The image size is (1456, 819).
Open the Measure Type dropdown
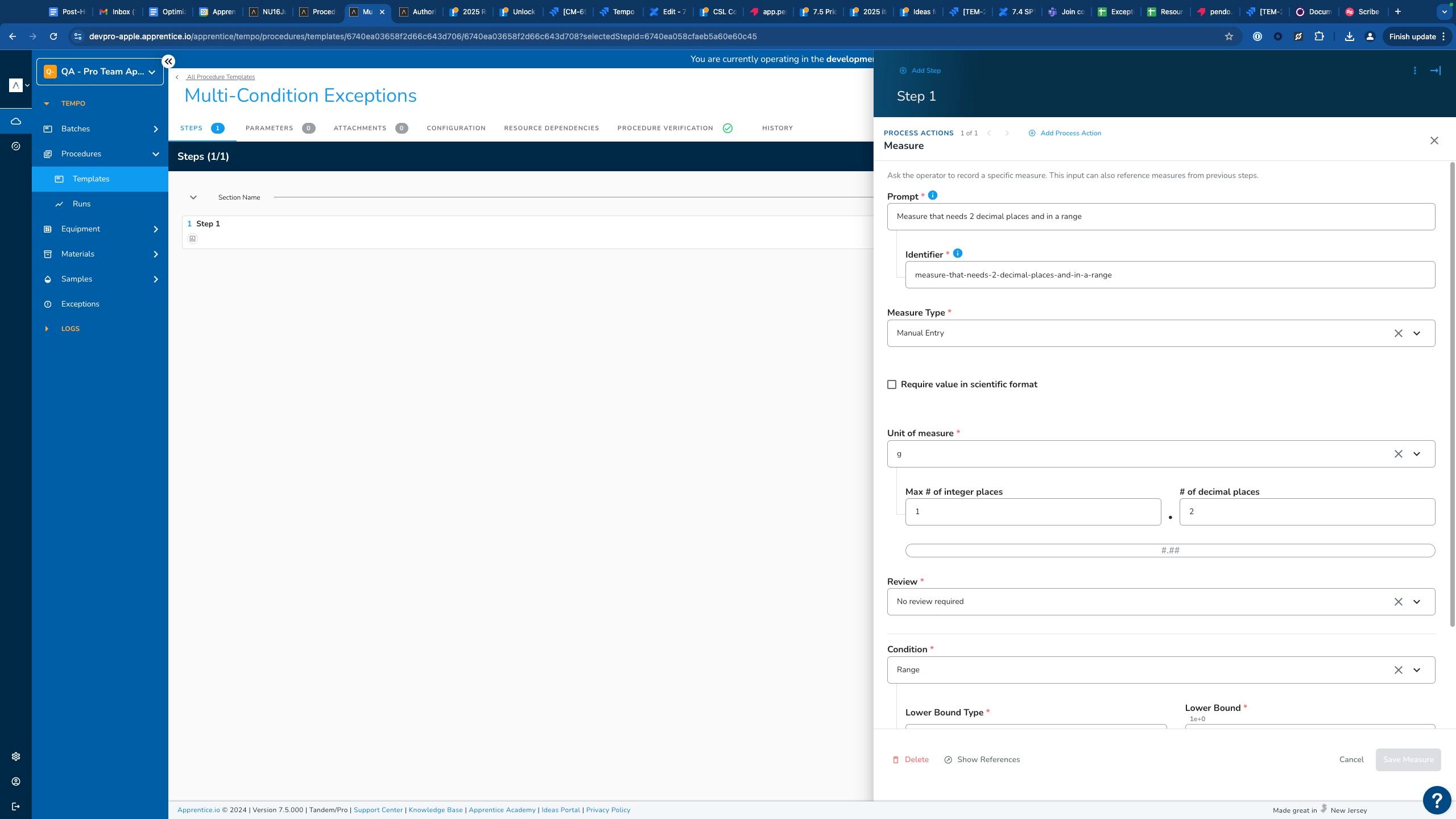pos(1417,333)
